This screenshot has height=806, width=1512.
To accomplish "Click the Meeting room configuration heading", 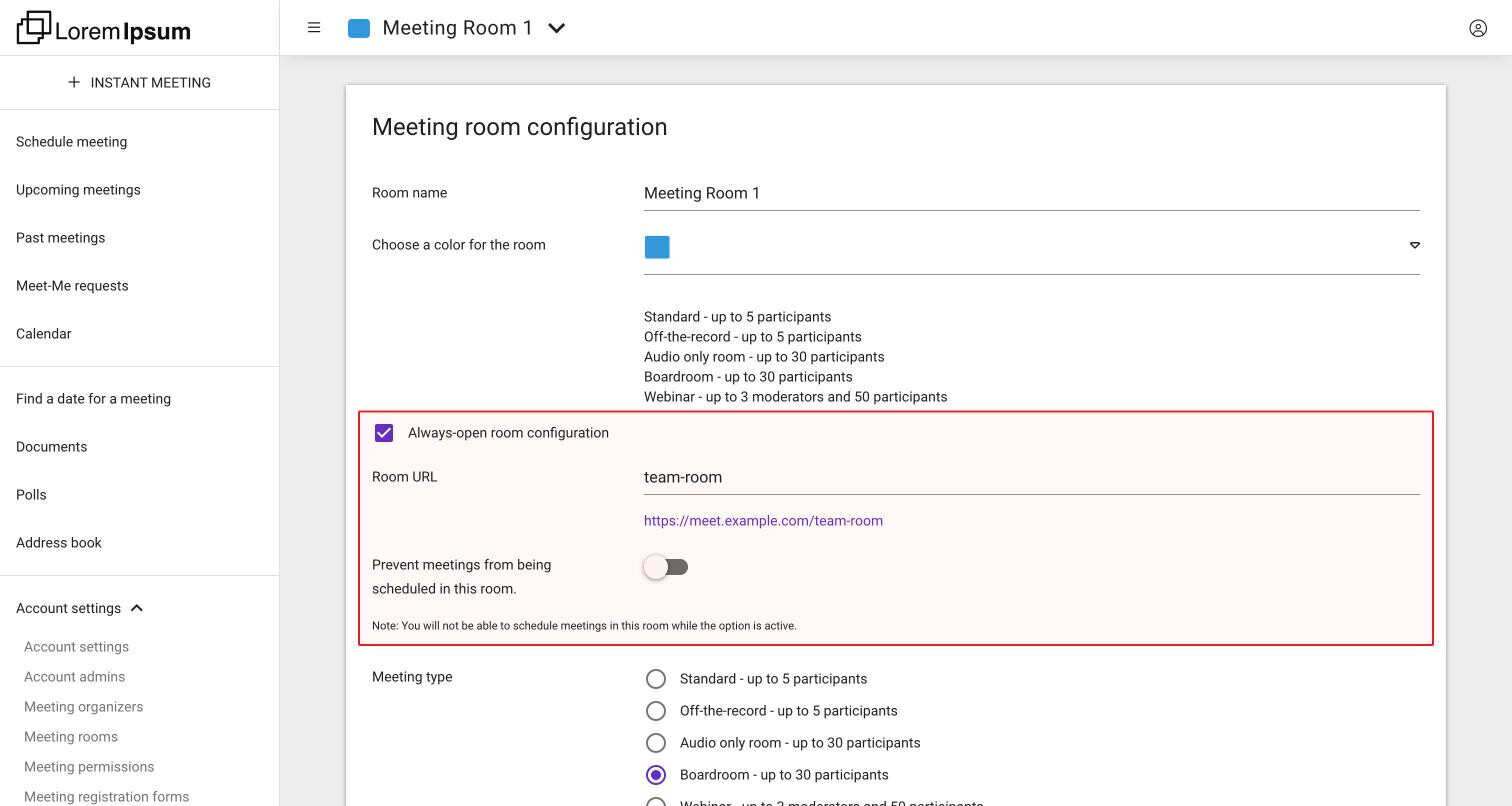I will [x=520, y=127].
